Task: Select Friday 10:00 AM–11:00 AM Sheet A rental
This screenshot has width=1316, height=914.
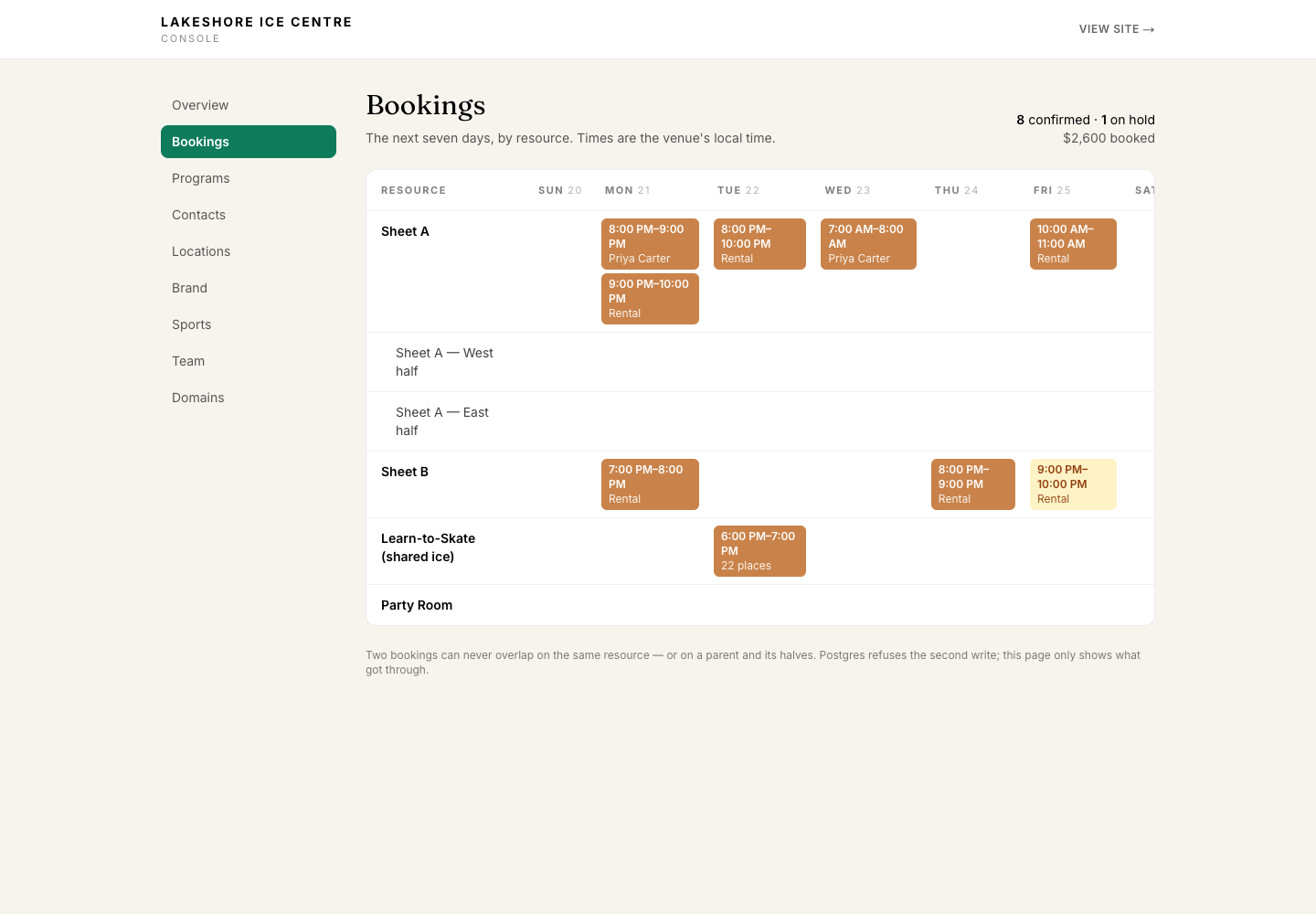Action: coord(1073,244)
